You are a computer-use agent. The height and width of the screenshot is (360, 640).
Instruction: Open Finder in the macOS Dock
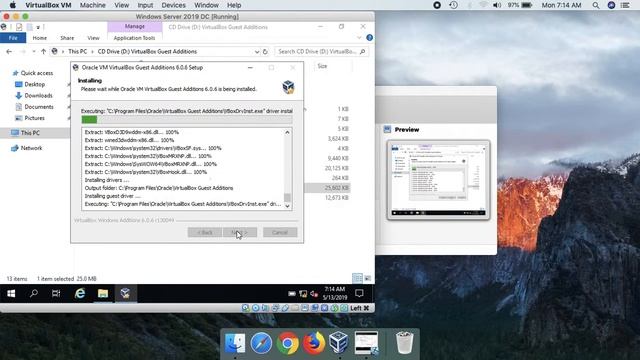(x=235, y=342)
